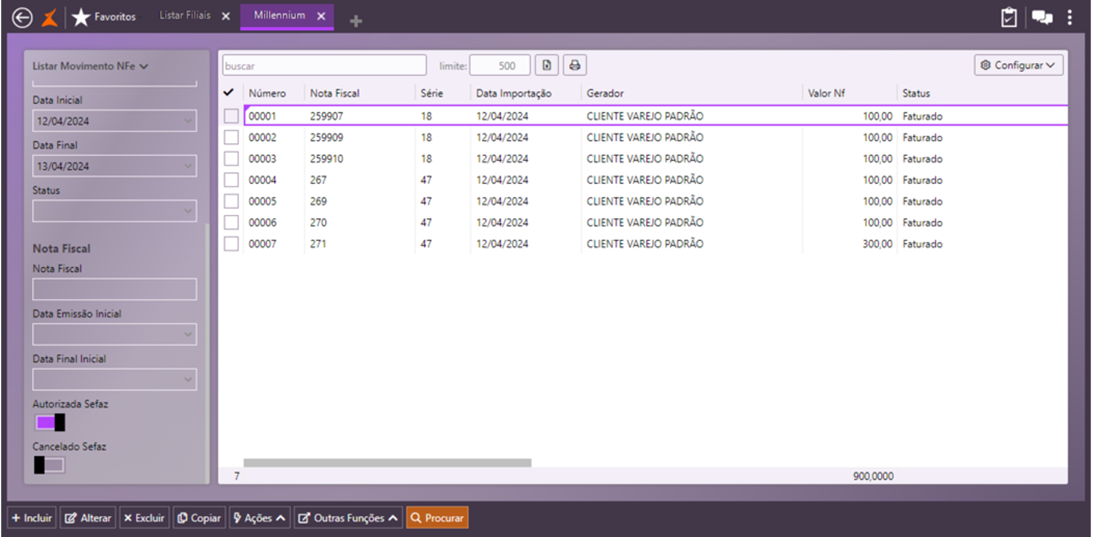Click the orange Millennium logo icon
Image resolution: width=1093 pixels, height=537 pixels.
click(50, 17)
